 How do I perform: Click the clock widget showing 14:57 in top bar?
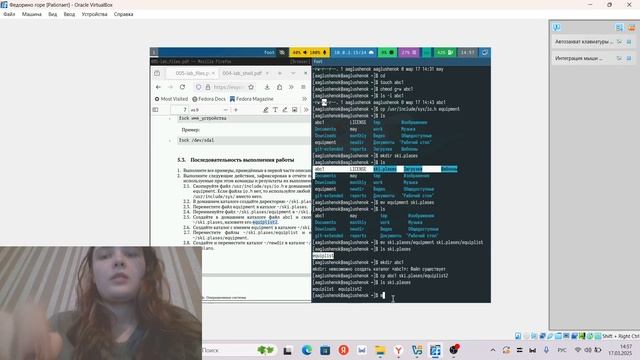tap(467, 52)
